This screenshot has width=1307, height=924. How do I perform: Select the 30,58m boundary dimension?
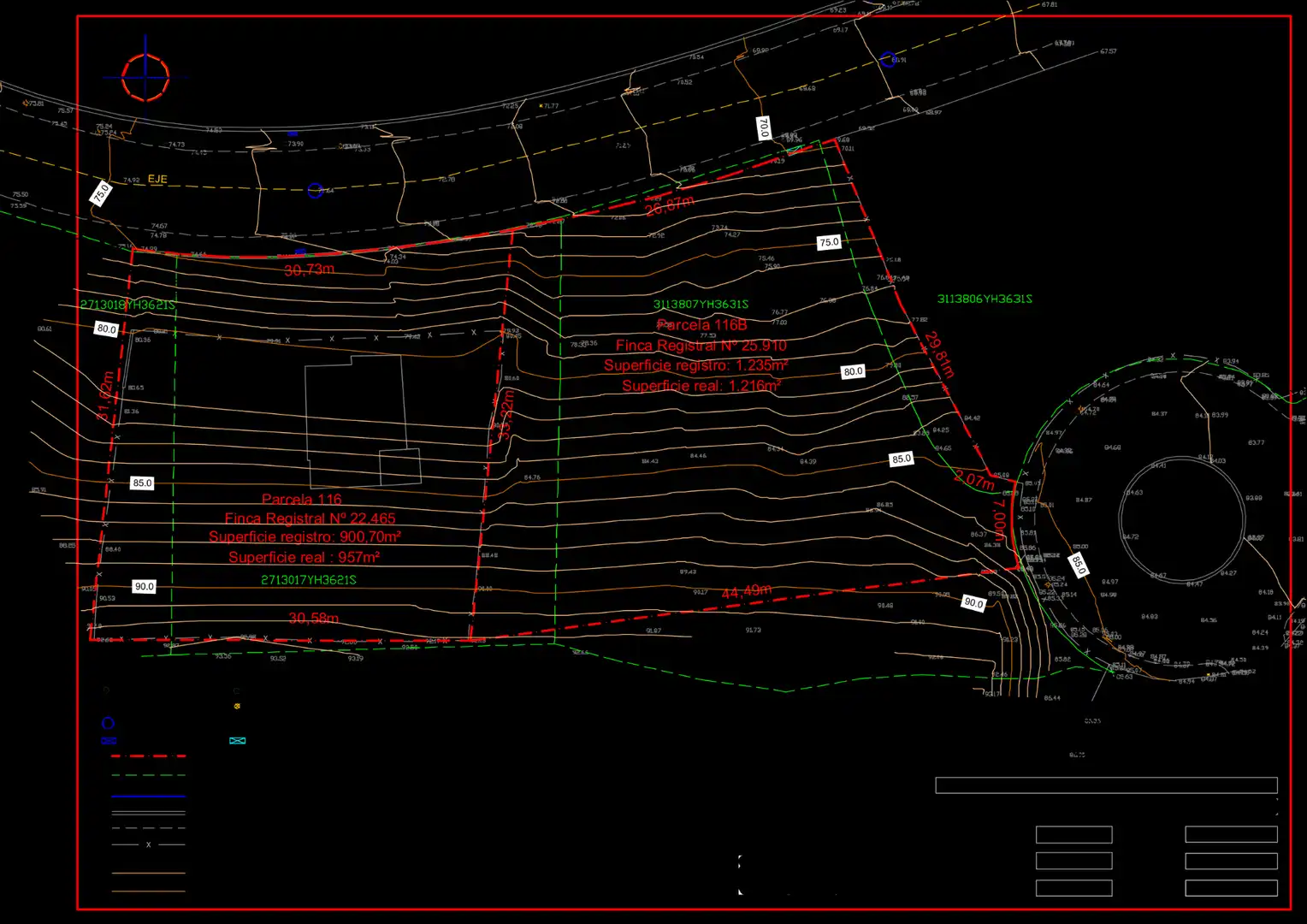[x=313, y=618]
